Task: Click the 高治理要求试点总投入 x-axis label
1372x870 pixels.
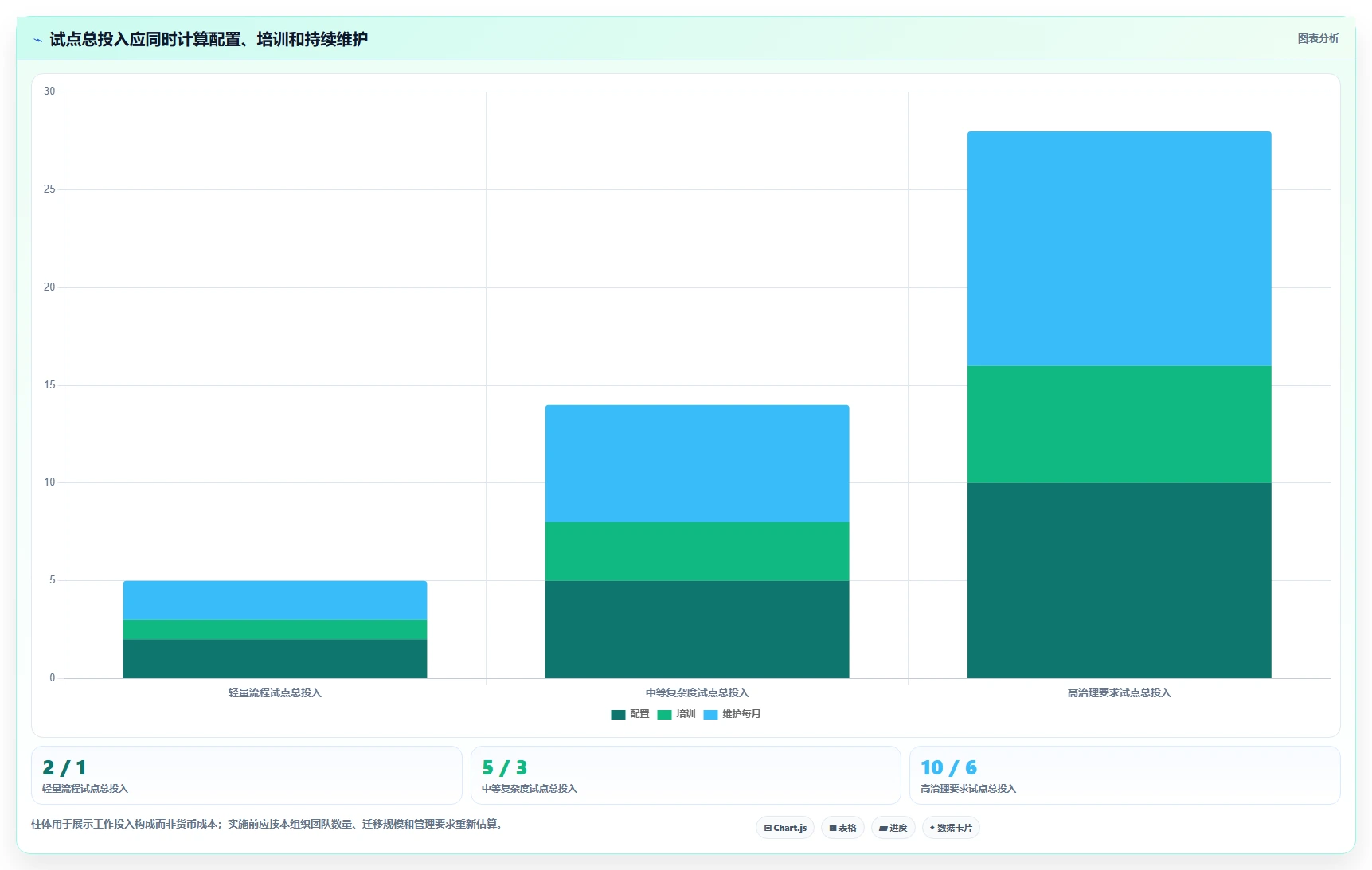Action: tap(1119, 692)
